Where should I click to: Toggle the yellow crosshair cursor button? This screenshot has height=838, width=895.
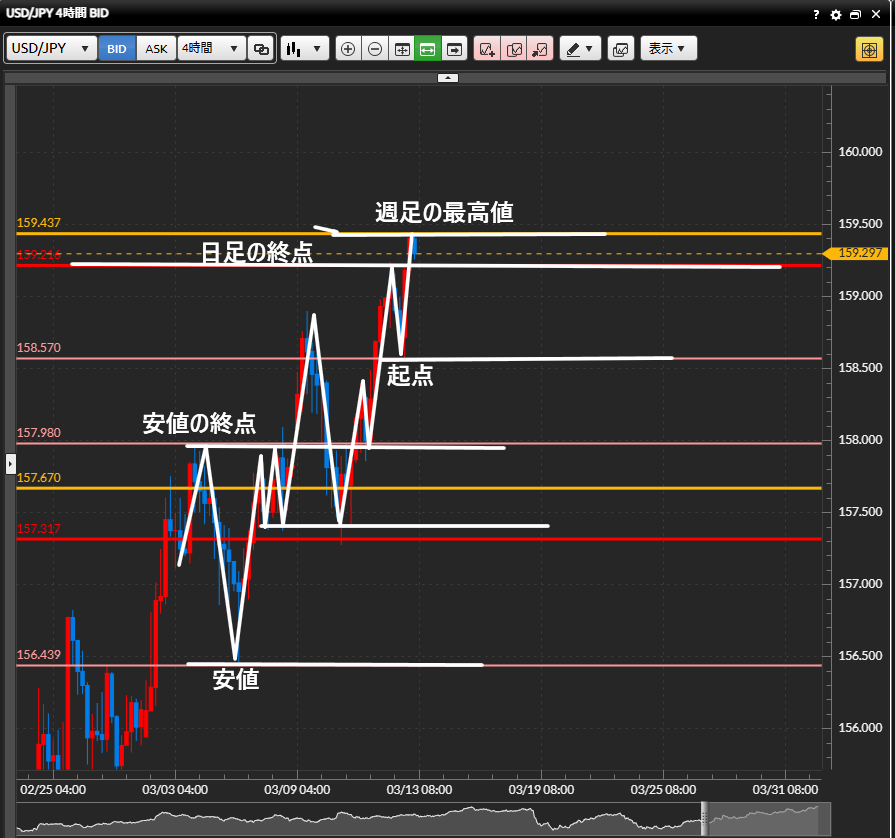click(868, 49)
